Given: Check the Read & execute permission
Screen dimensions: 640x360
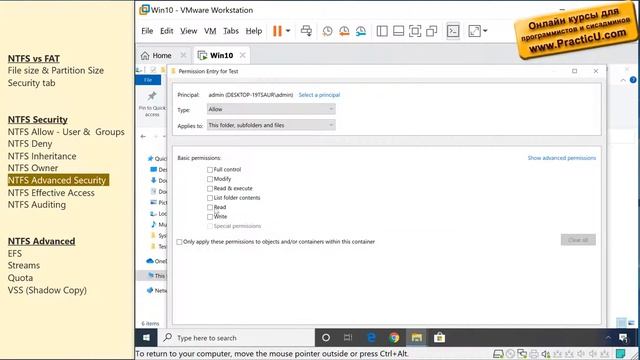Looking at the screenshot, I should pos(210,189).
